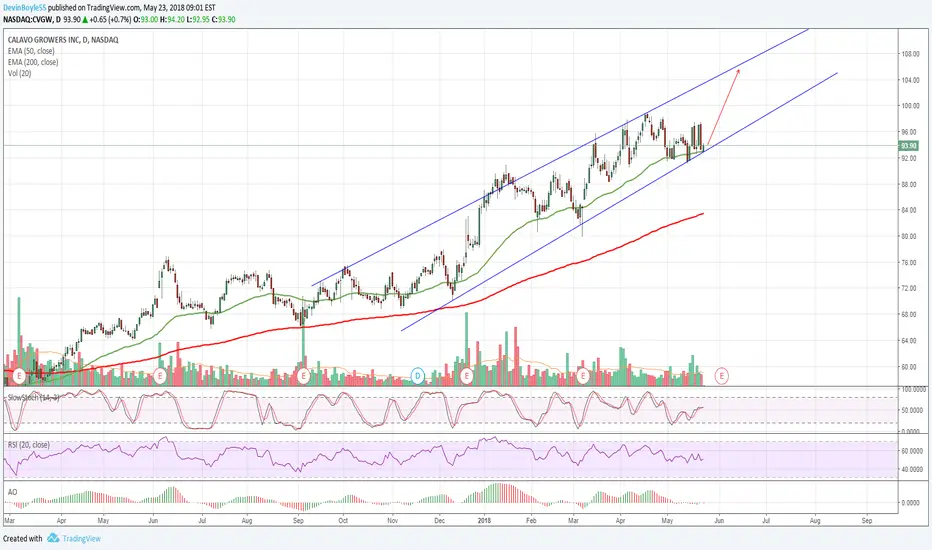The image size is (932, 550).
Task: Select the EMA (50, close) indicator label
Action: coord(31,51)
